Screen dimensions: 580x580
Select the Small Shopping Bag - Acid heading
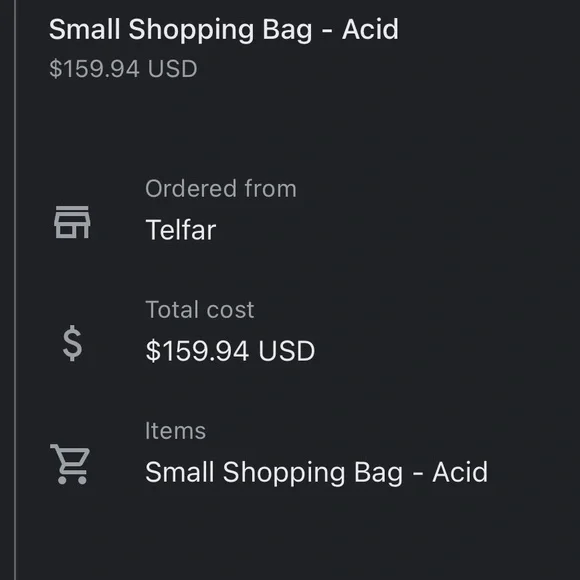click(224, 30)
